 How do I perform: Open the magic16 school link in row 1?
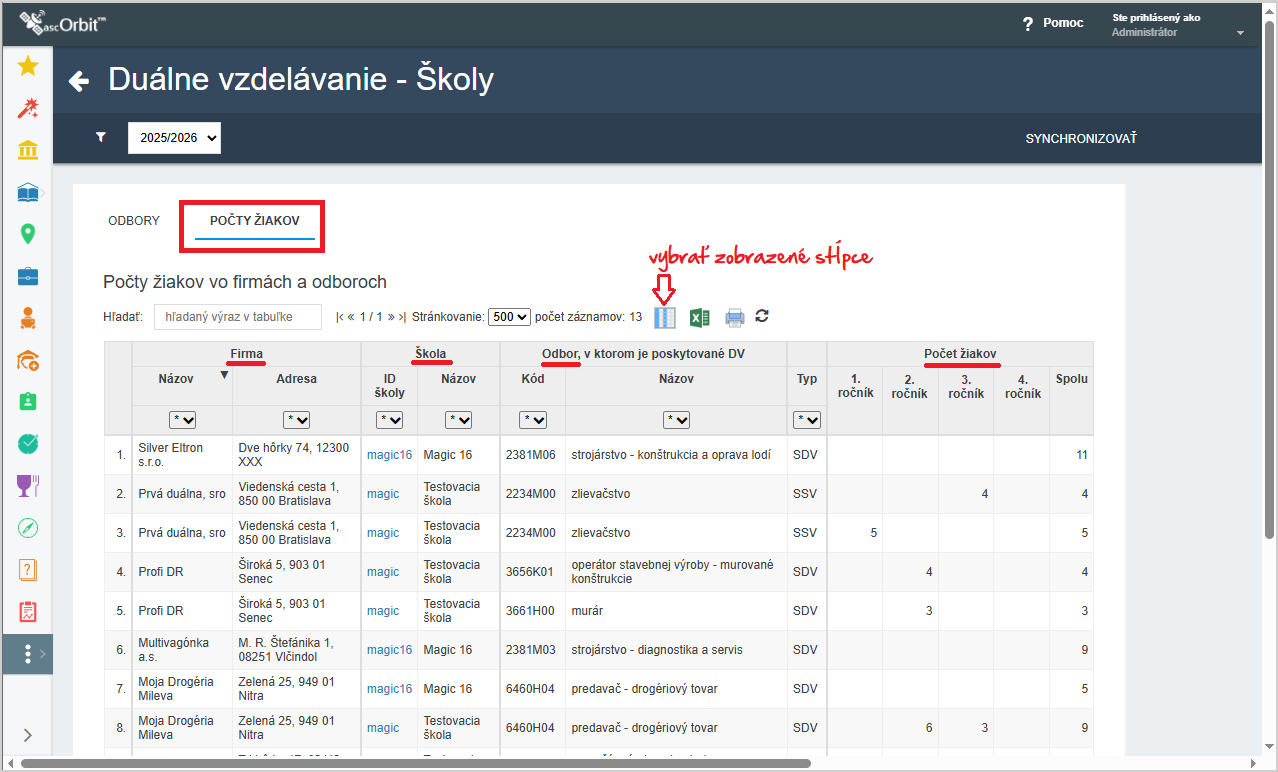pos(389,455)
